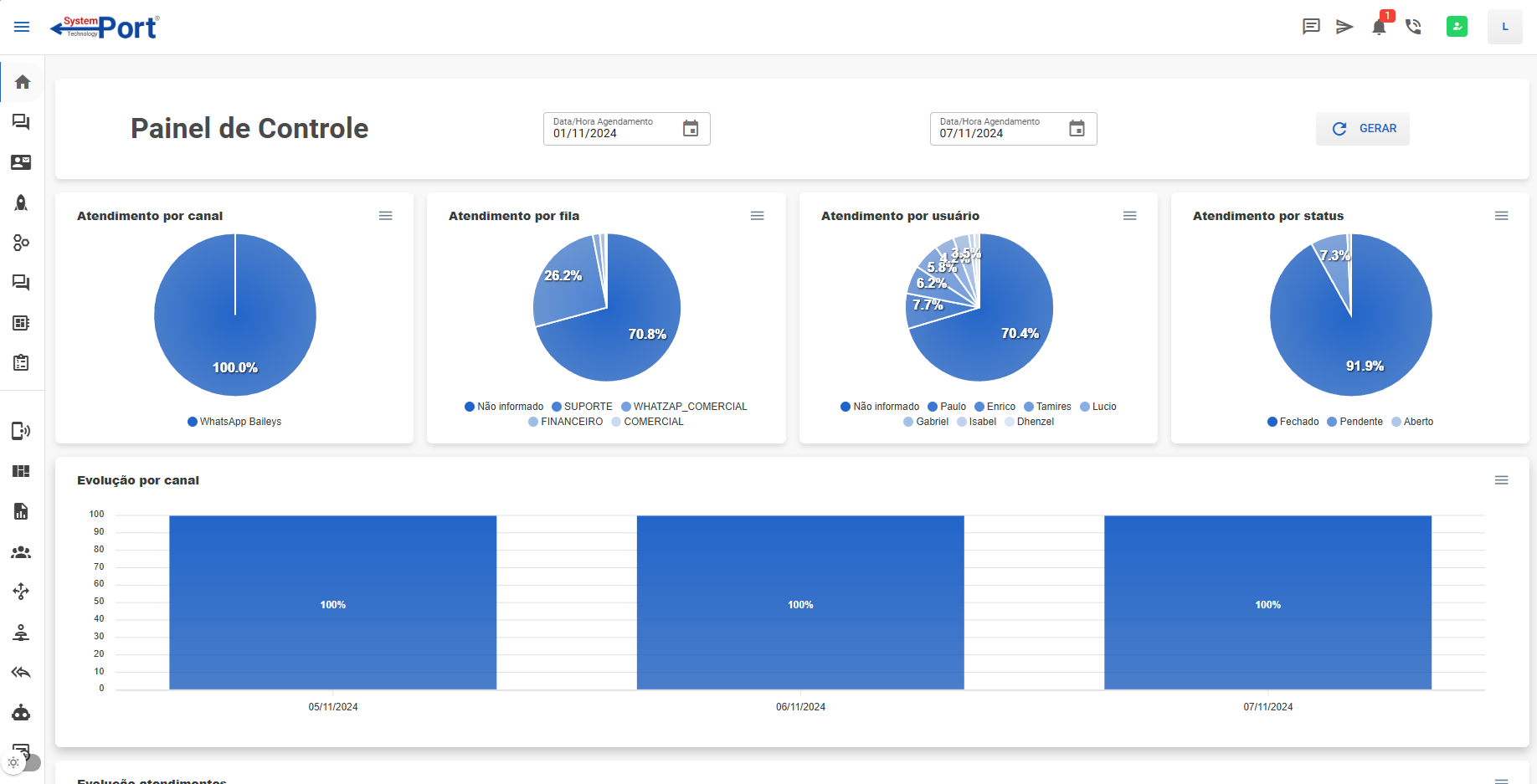Open the users group sidebar icon
The image size is (1537, 784).
tap(22, 552)
